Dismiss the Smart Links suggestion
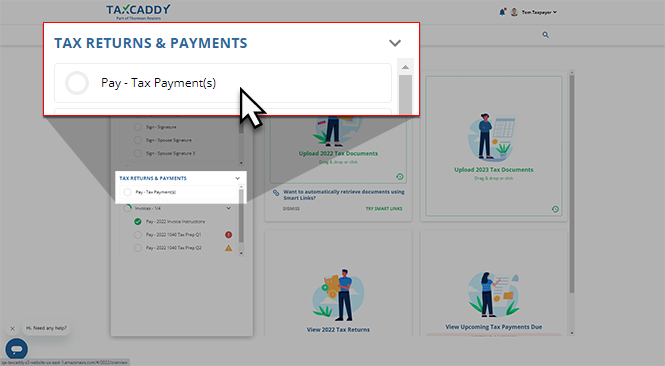Image resolution: width=665 pixels, height=366 pixels. [291, 209]
